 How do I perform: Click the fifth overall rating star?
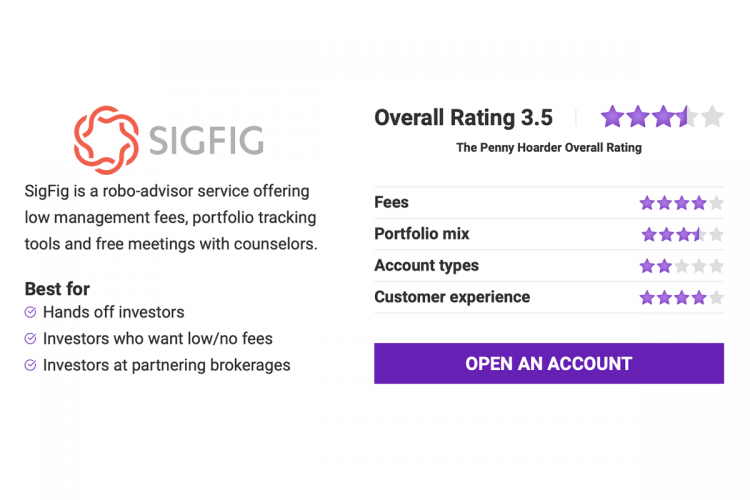tap(712, 117)
